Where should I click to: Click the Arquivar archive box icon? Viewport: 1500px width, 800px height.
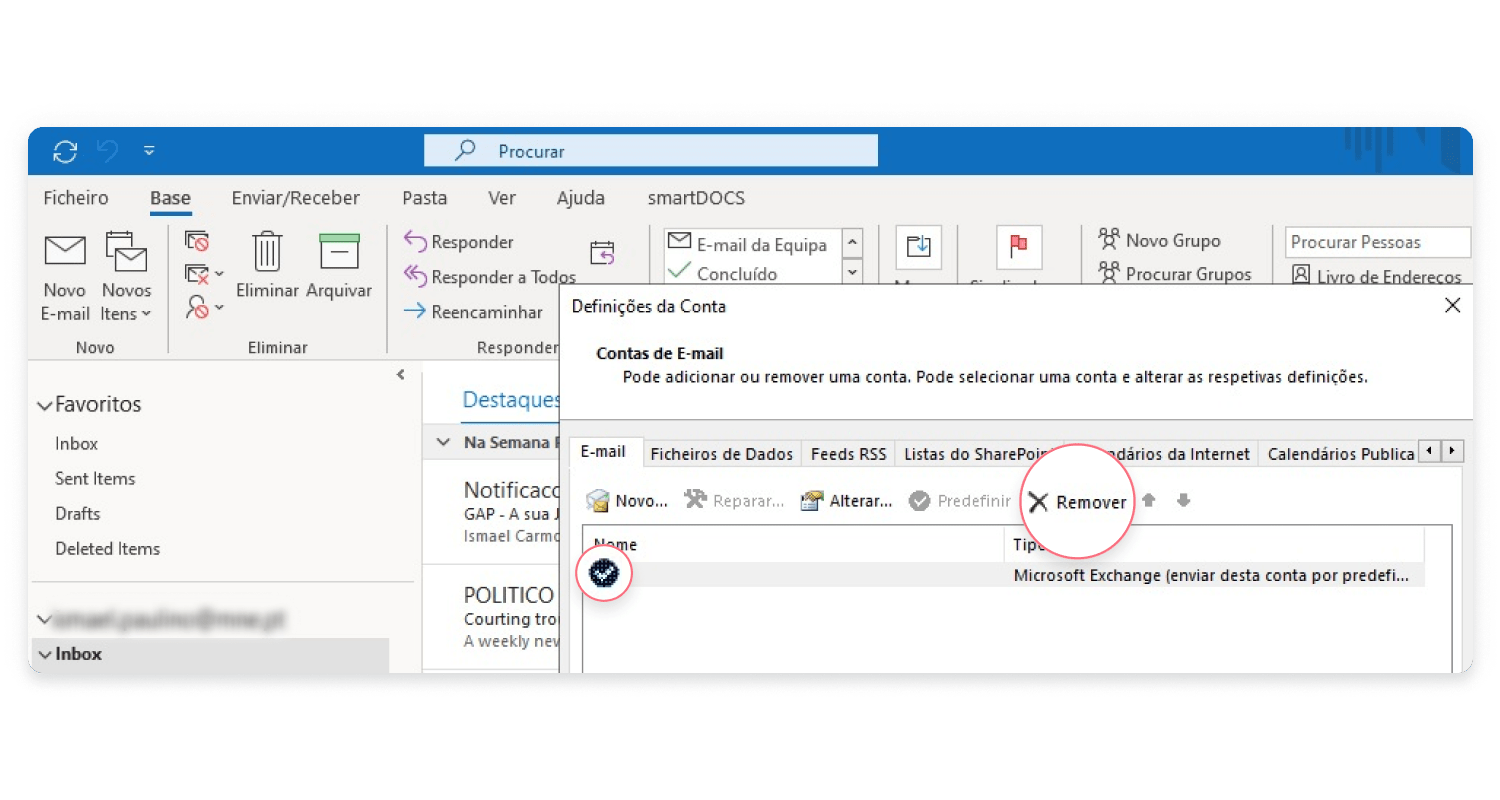[339, 250]
